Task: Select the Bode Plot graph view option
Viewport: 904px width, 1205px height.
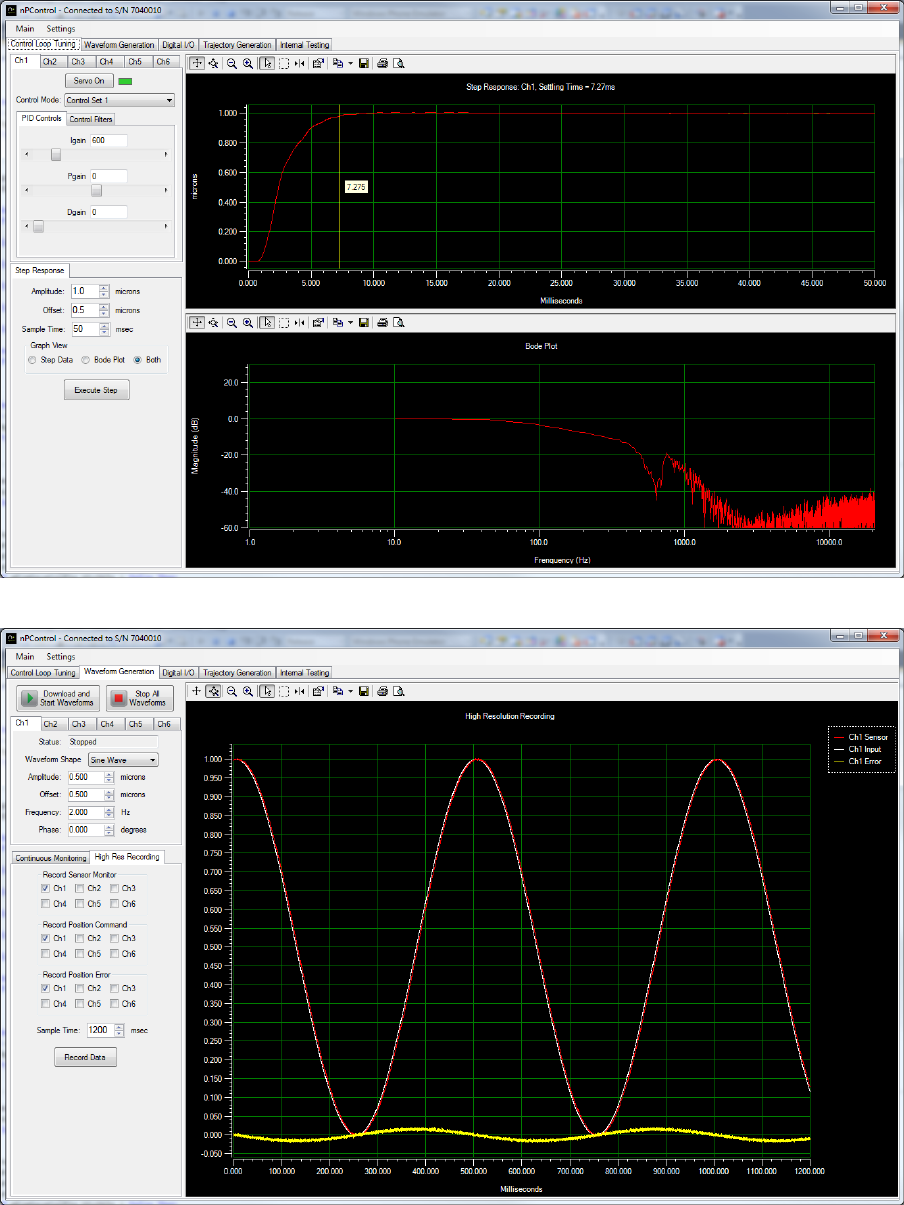Action: point(87,359)
